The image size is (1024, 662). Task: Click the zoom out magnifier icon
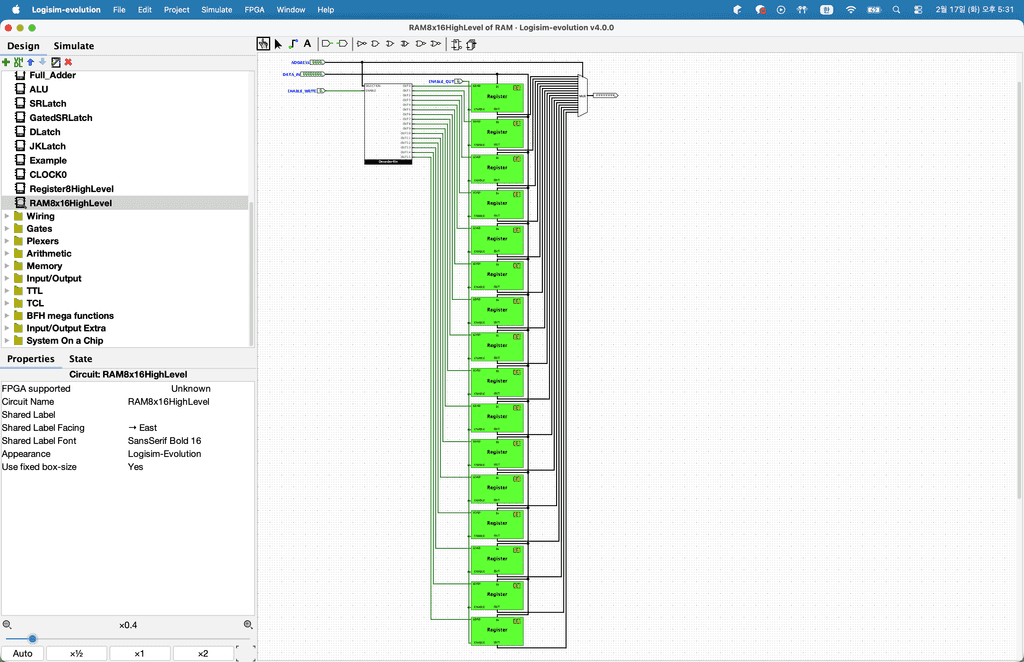point(7,625)
